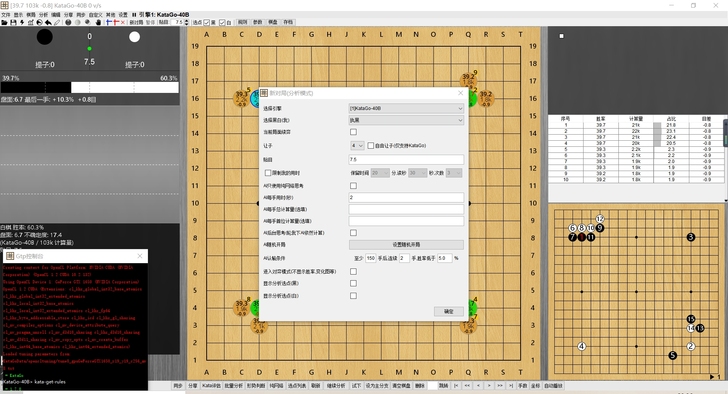Image resolution: width=728 pixels, height=394 pixels.
Task: Close the Gtp控制台 window
Action: pos(140,256)
